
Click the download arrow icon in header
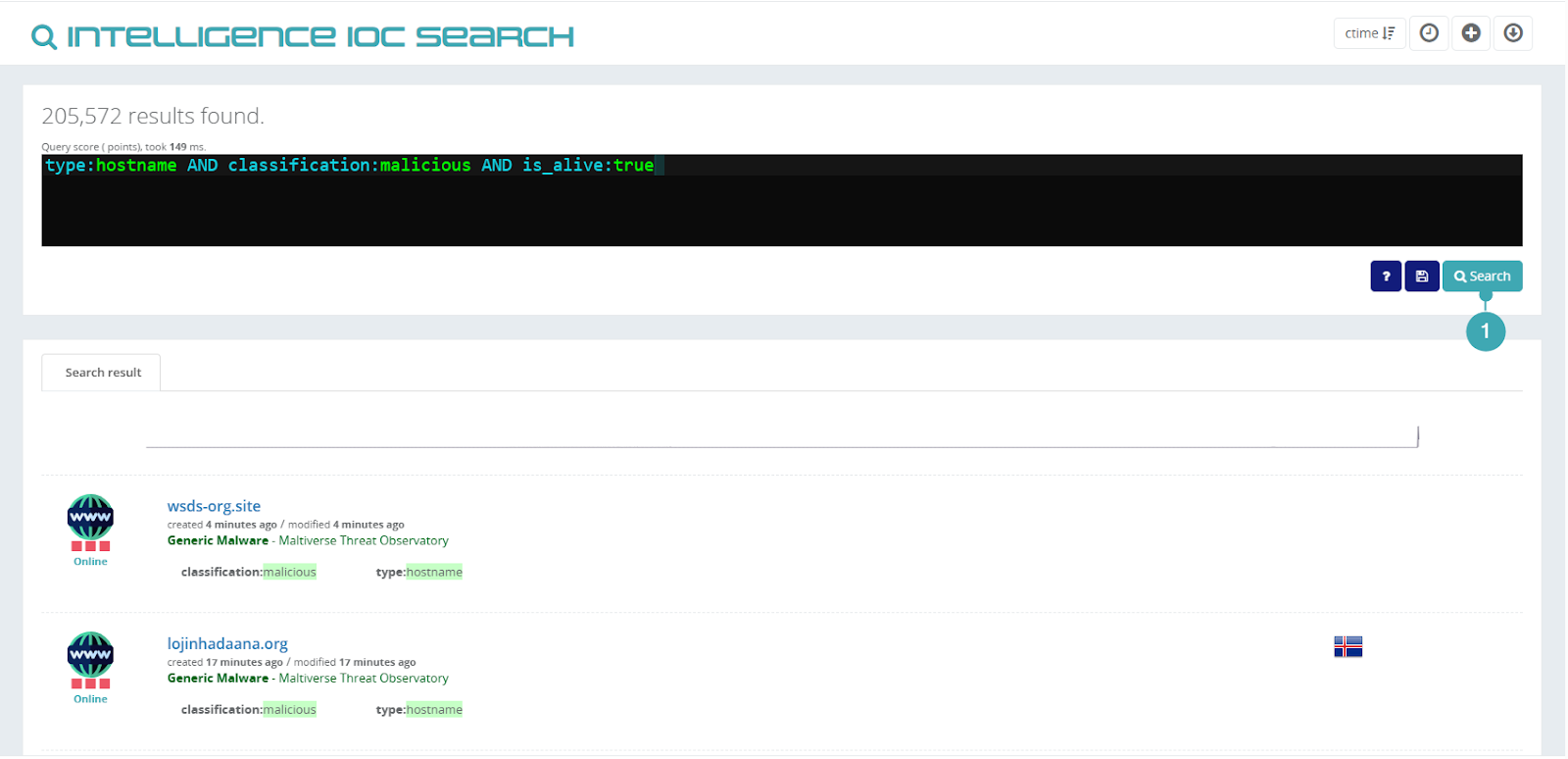coord(1513,33)
